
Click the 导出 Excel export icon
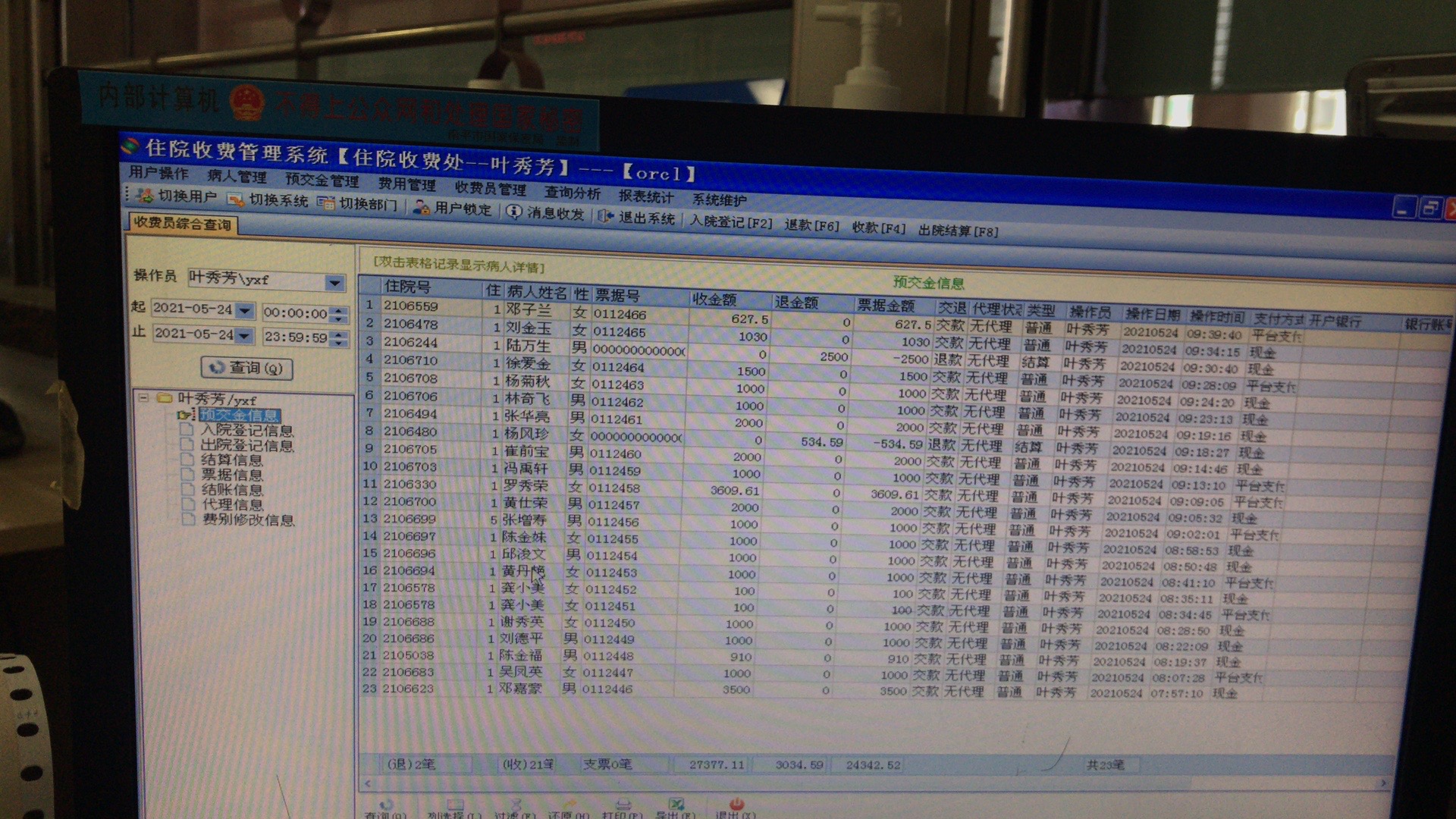point(676,804)
